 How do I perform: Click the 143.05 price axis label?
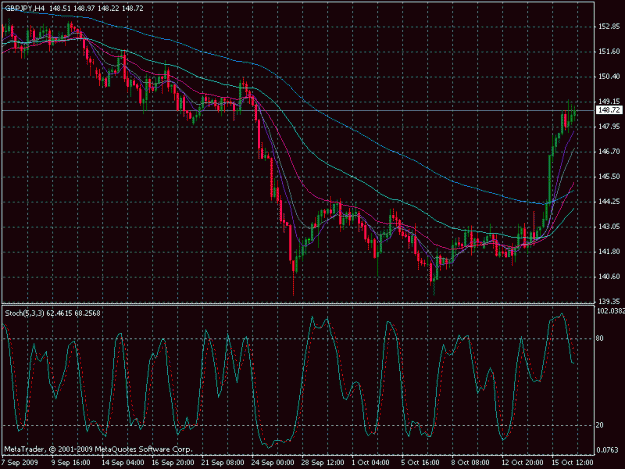[x=609, y=226]
